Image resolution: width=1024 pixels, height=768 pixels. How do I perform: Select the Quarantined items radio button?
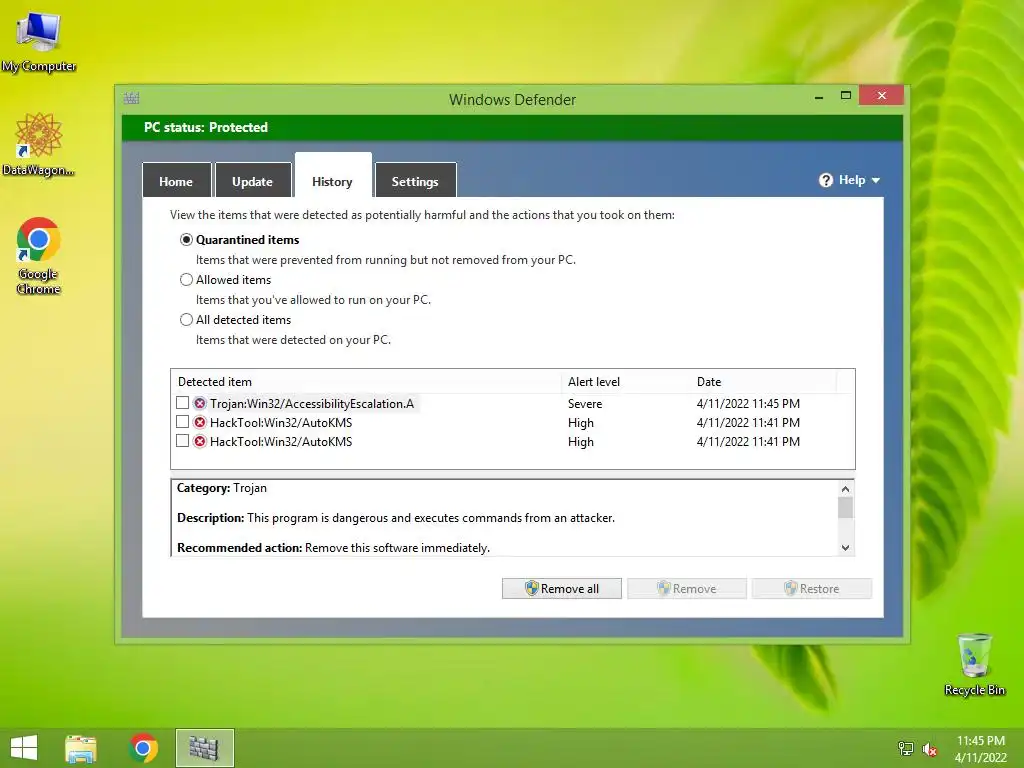(x=186, y=240)
